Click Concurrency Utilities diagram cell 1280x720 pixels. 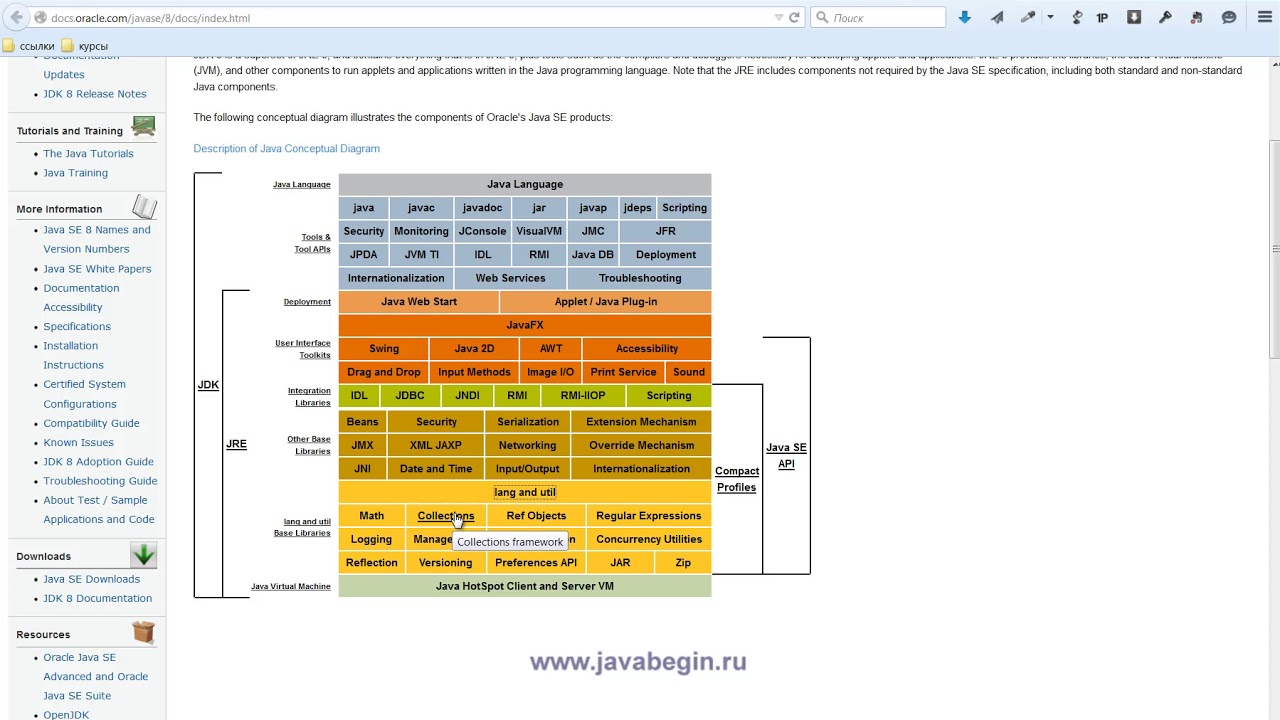[649, 540]
